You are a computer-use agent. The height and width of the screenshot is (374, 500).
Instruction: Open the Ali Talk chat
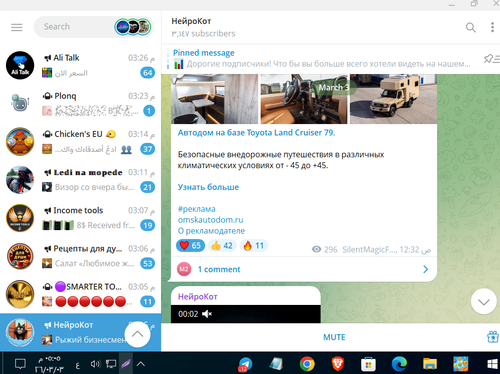[x=80, y=65]
